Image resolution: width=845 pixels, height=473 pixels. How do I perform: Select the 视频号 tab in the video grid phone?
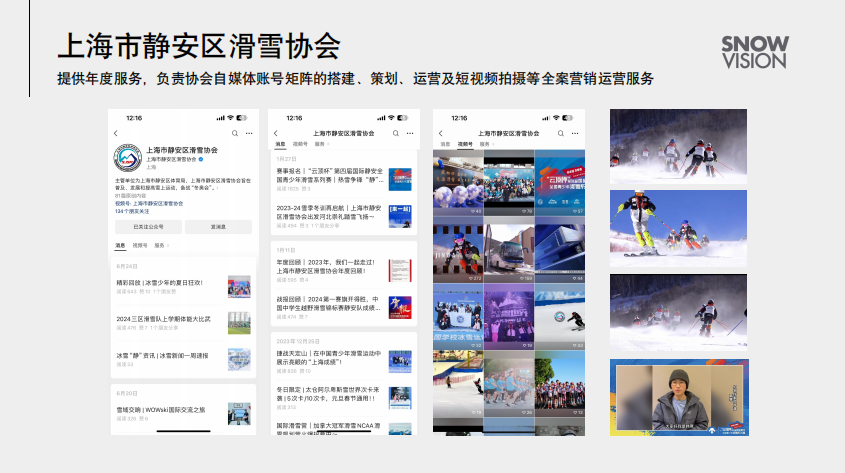[x=465, y=145]
